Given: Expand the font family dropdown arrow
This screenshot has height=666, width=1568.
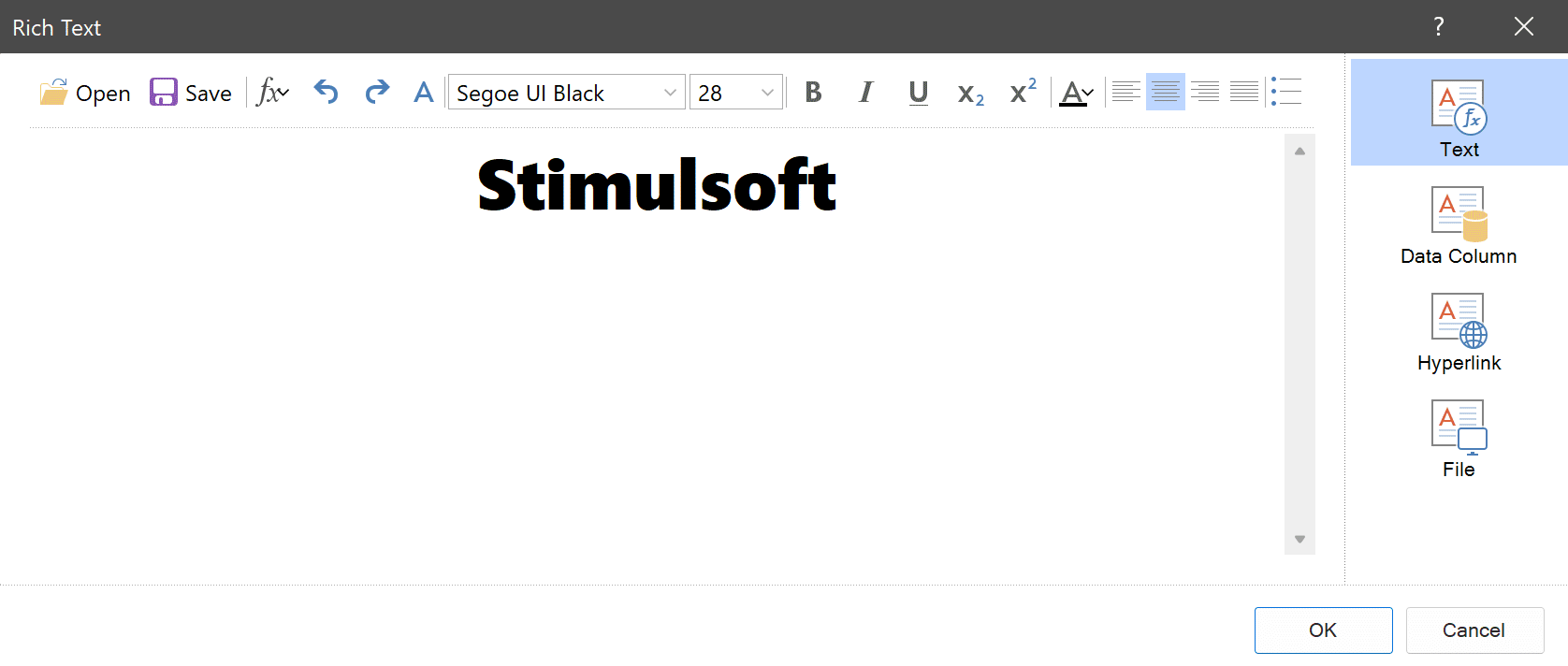Looking at the screenshot, I should click(x=670, y=93).
